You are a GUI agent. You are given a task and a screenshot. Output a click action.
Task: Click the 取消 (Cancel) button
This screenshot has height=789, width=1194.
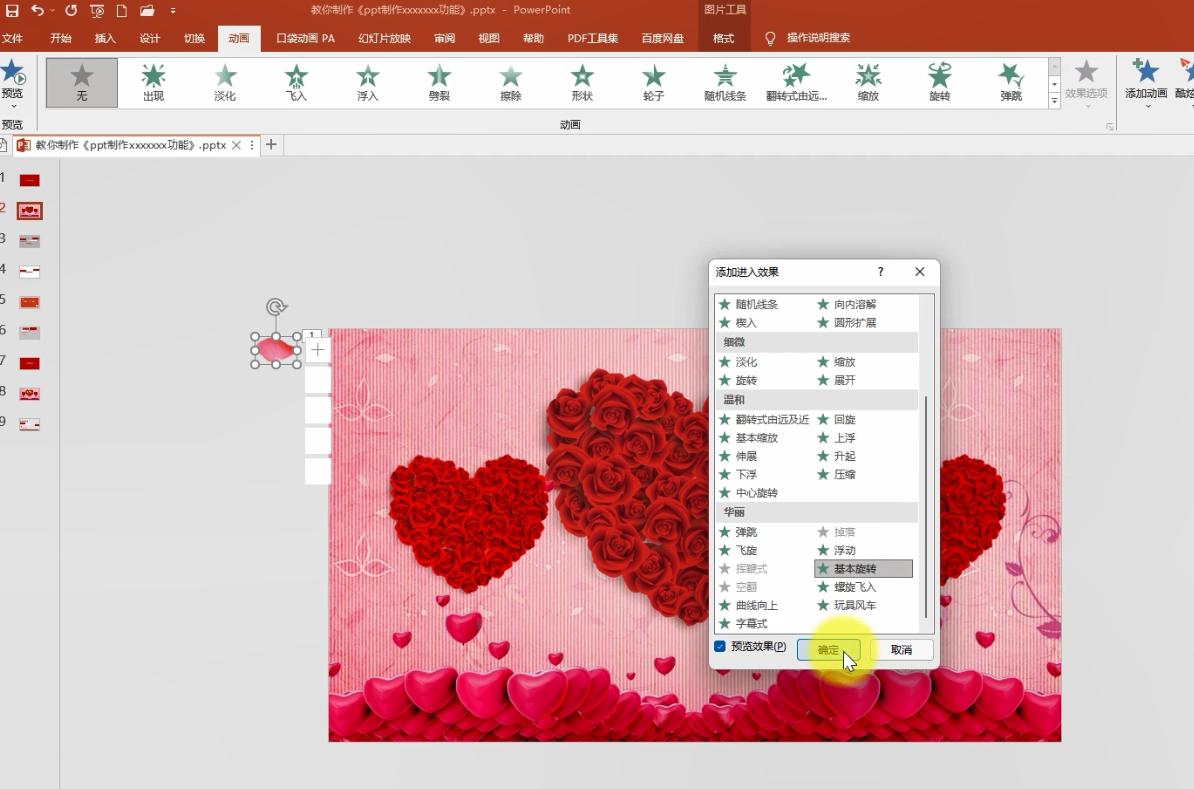point(901,649)
